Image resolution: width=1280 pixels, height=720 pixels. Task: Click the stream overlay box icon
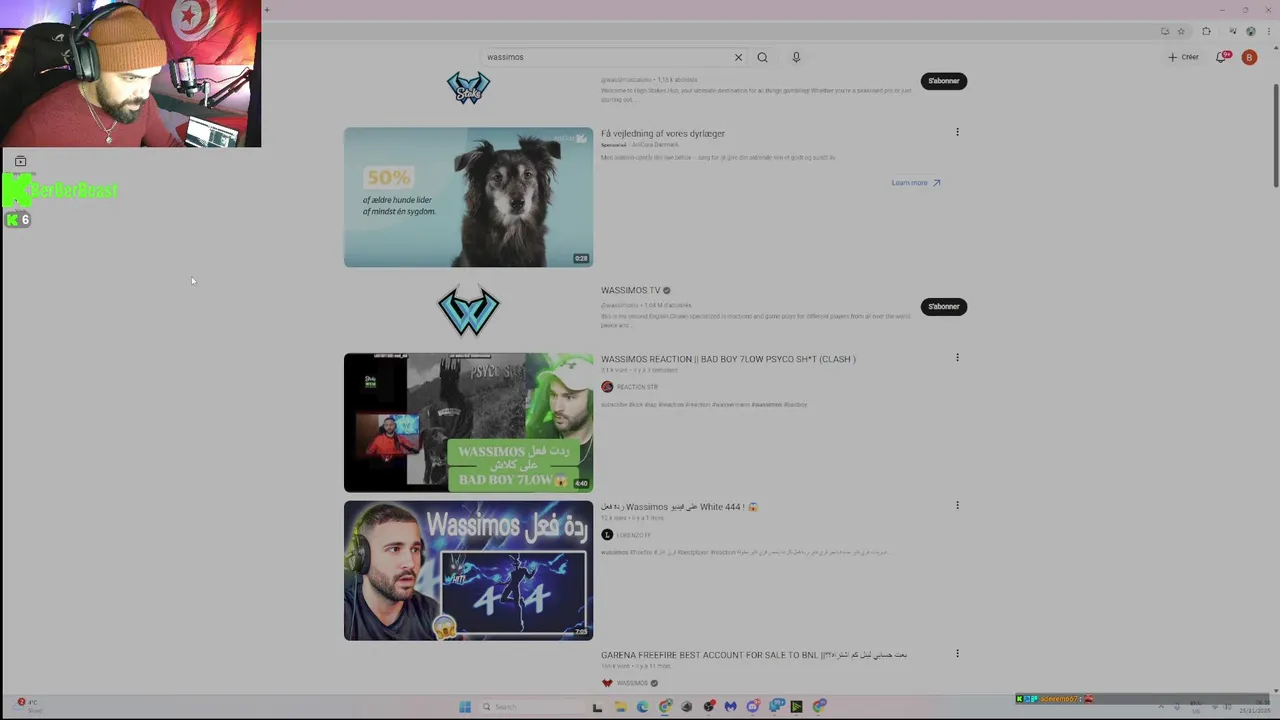point(20,161)
